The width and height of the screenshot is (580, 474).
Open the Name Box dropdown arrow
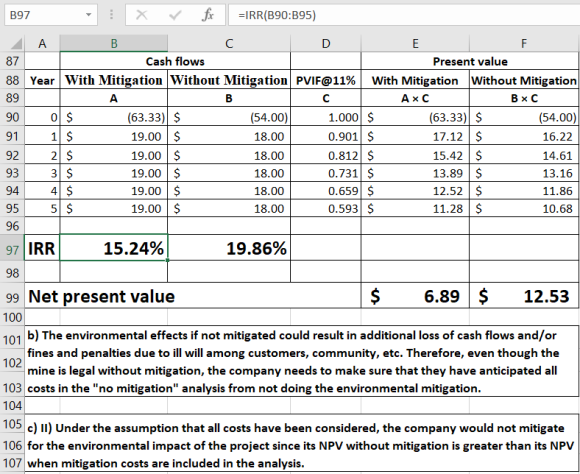[x=88, y=15]
